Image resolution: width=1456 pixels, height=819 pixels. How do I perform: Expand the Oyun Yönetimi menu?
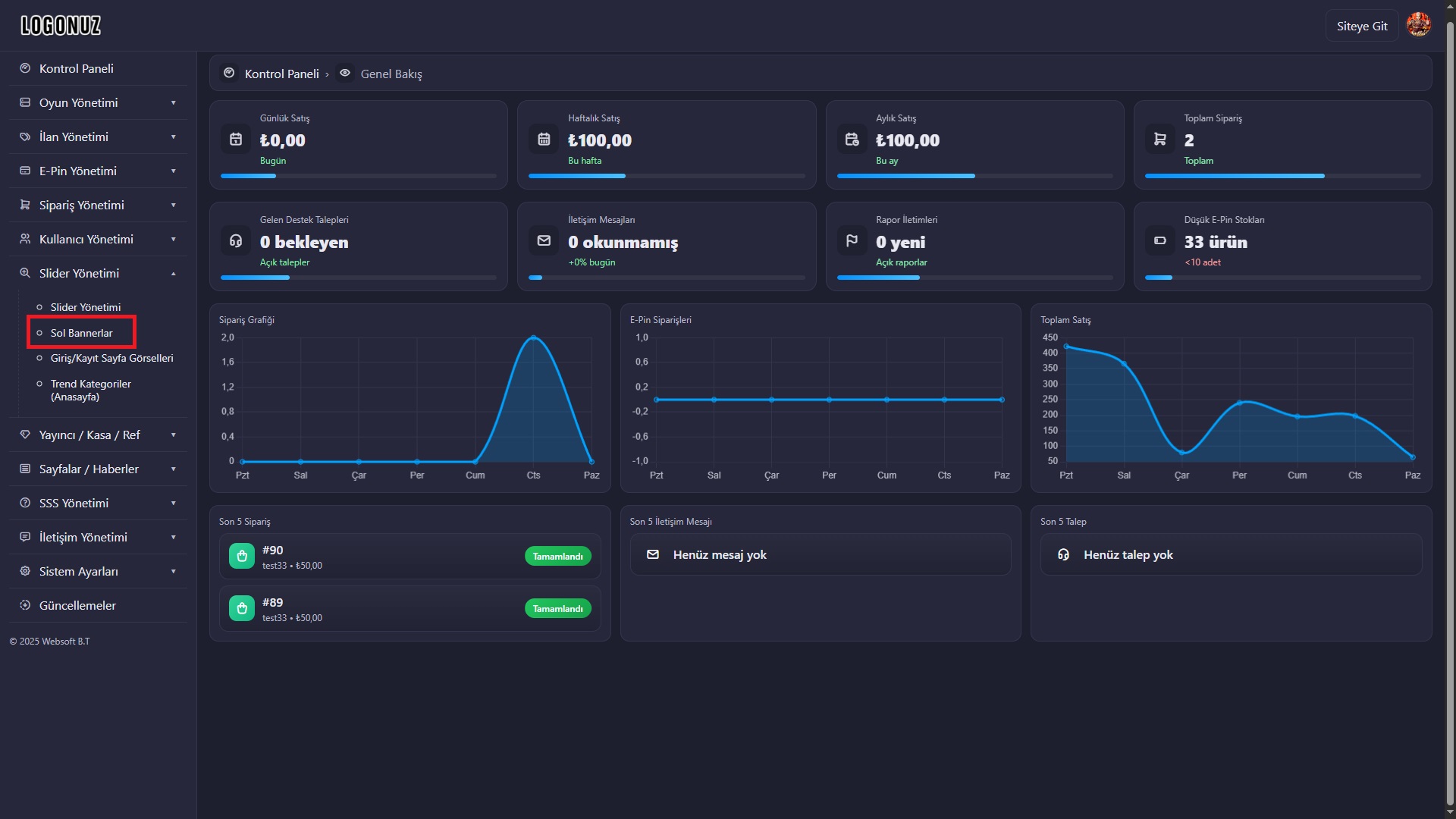click(98, 102)
